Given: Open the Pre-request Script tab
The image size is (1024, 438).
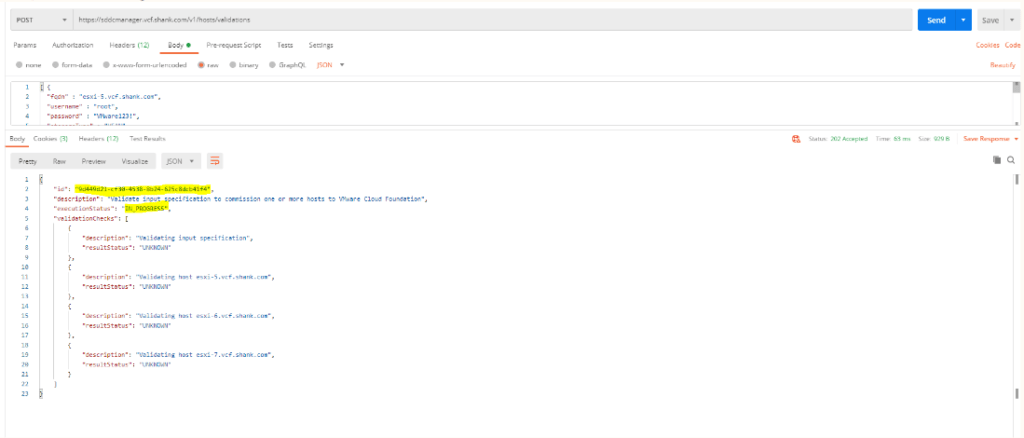Looking at the screenshot, I should [x=236, y=45].
